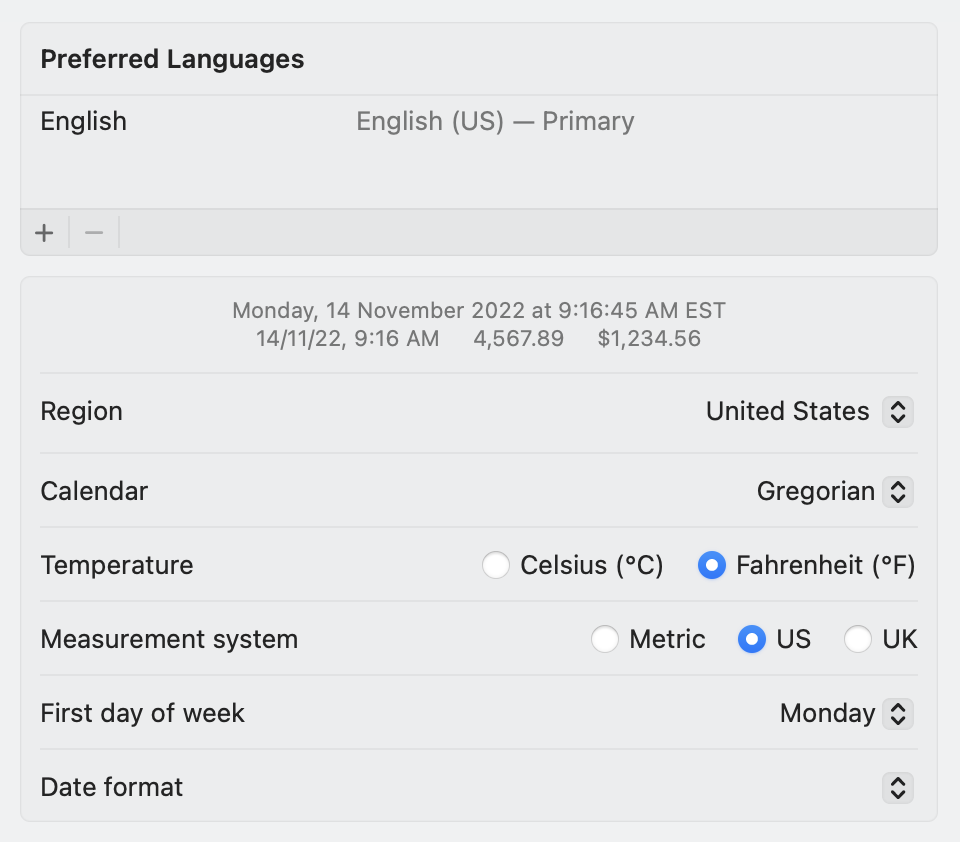
Task: Click the $1,234.56 currency sample
Action: [649, 339]
